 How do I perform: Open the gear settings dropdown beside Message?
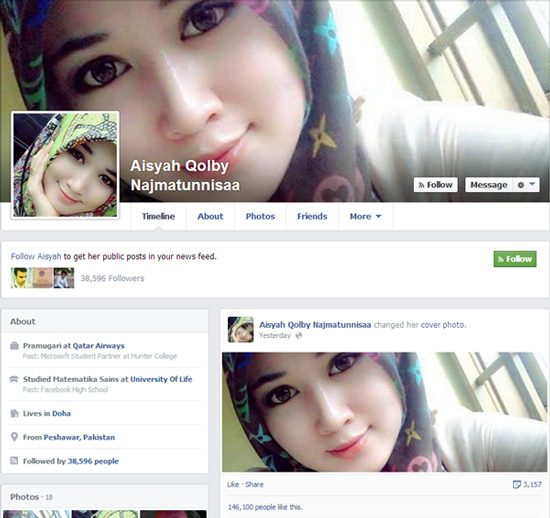pos(526,185)
